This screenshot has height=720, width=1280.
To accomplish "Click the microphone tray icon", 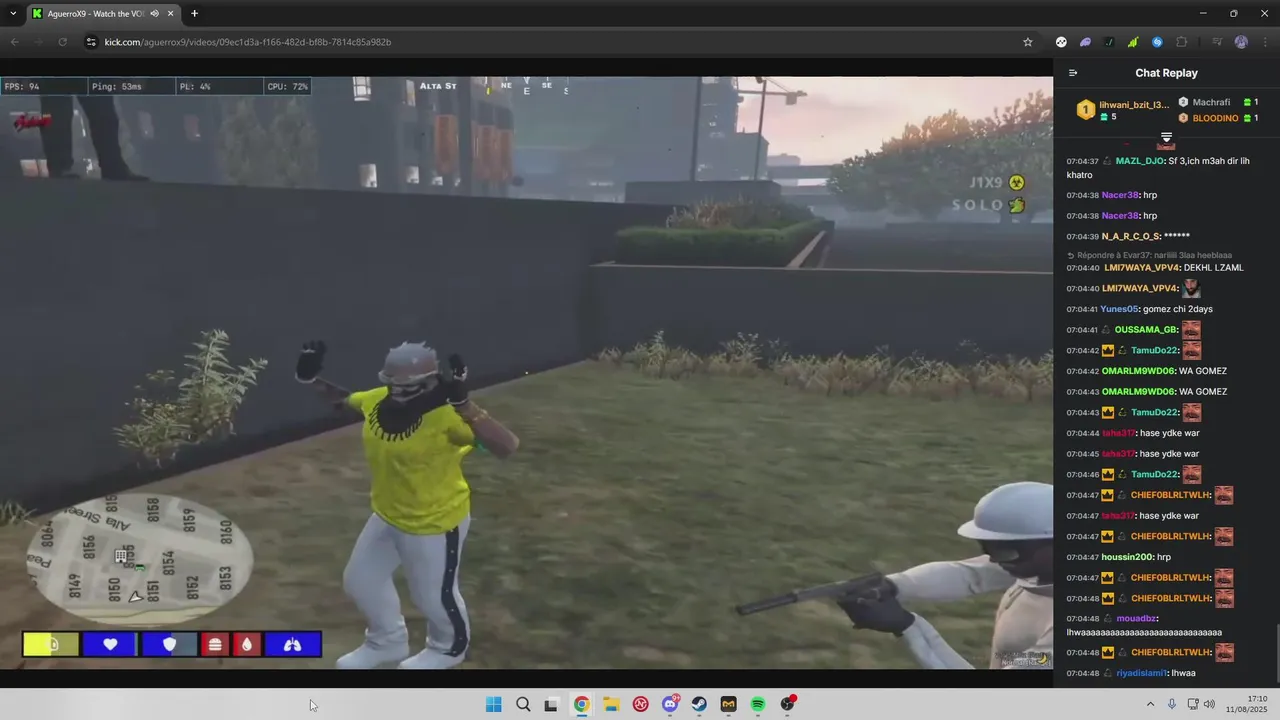I will 1172,704.
